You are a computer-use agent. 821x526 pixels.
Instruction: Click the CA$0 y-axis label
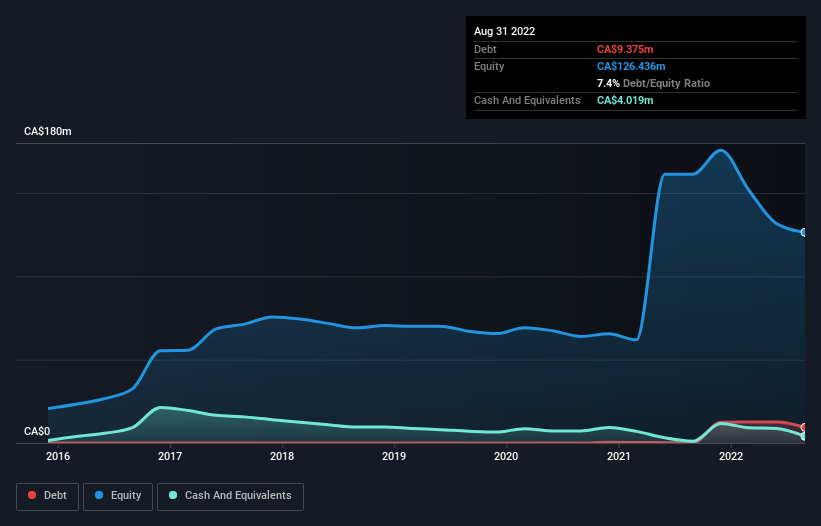[x=37, y=431]
